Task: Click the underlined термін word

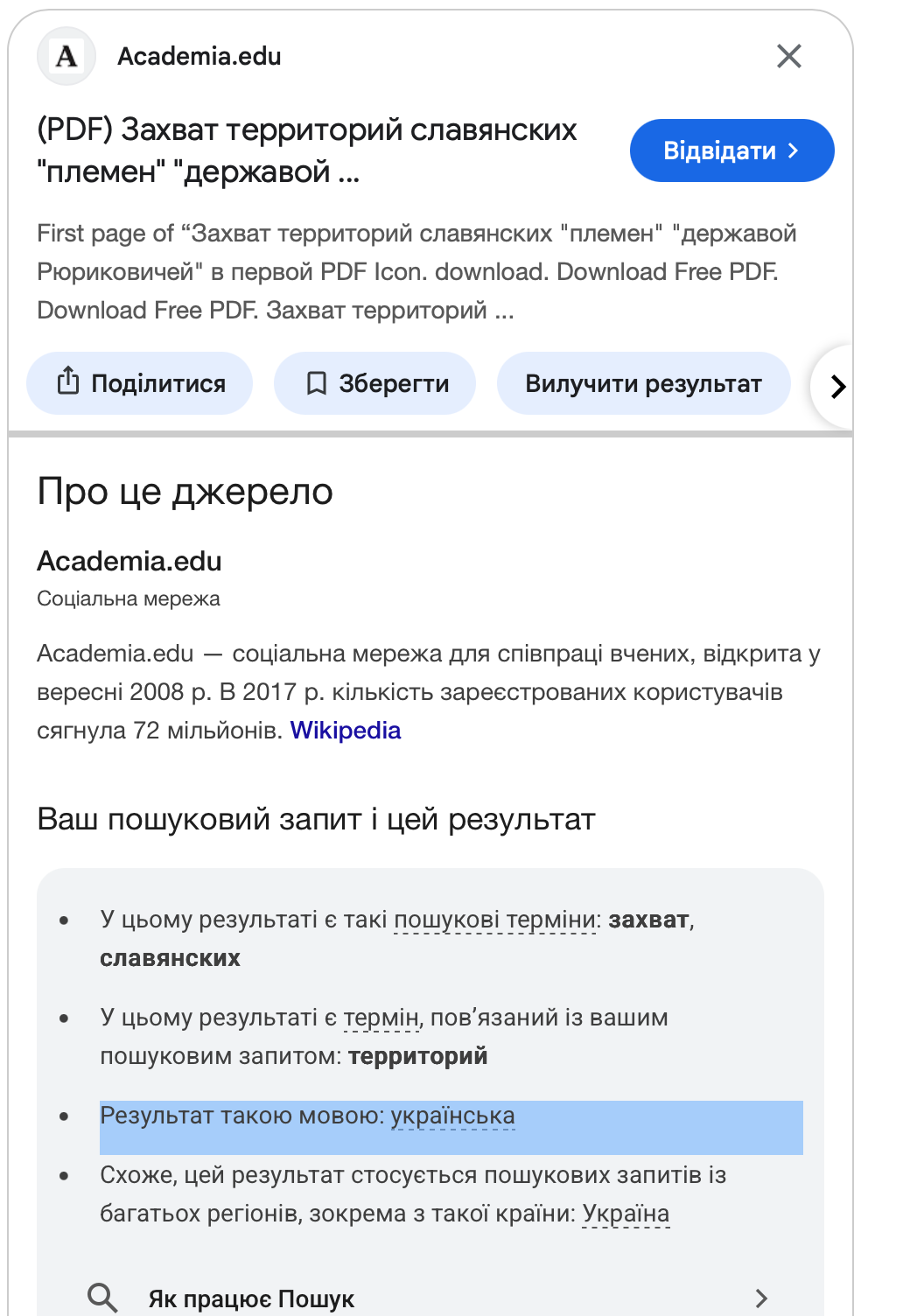Action: 381,1018
